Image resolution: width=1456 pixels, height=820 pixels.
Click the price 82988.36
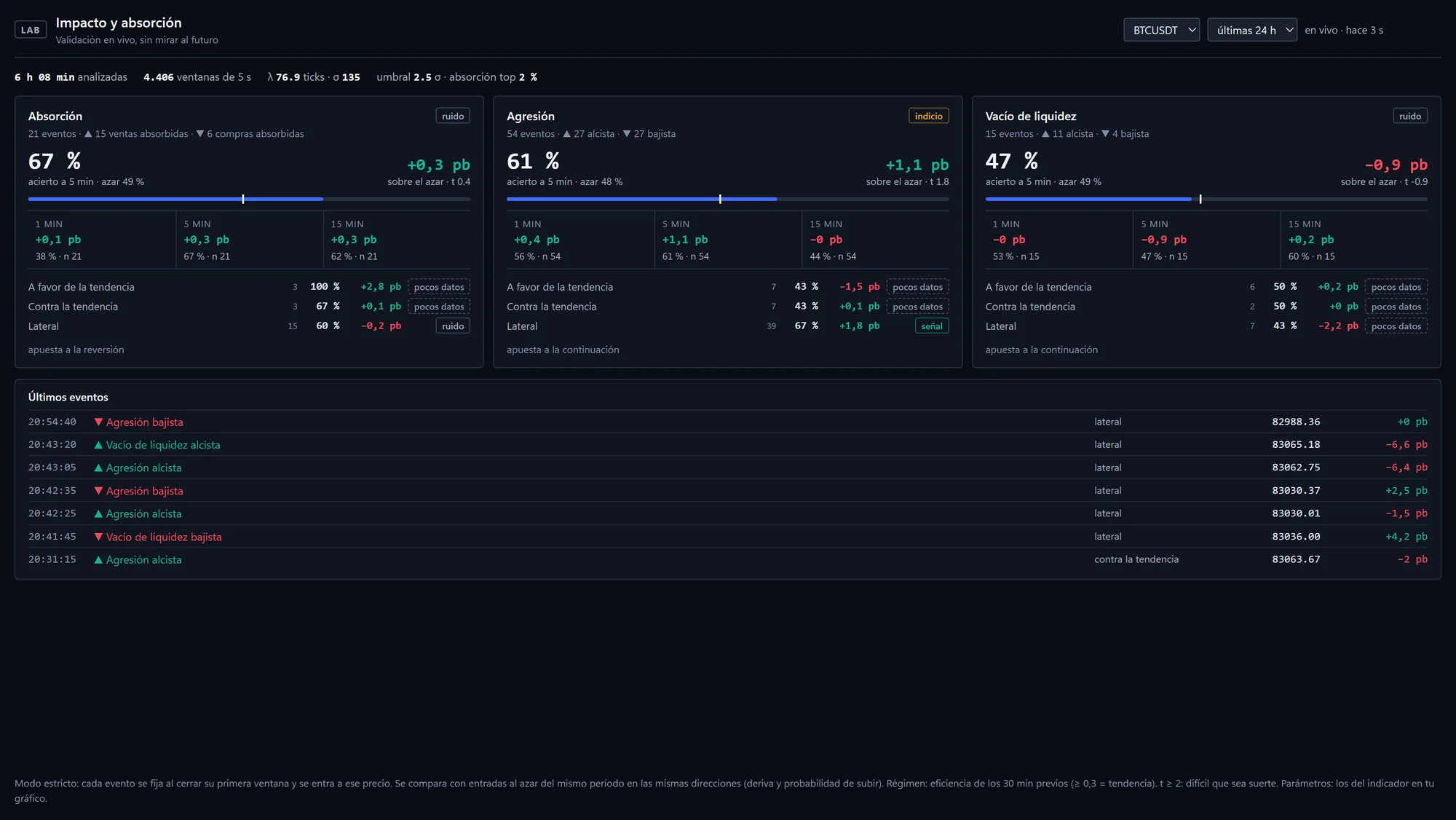pyautogui.click(x=1296, y=422)
